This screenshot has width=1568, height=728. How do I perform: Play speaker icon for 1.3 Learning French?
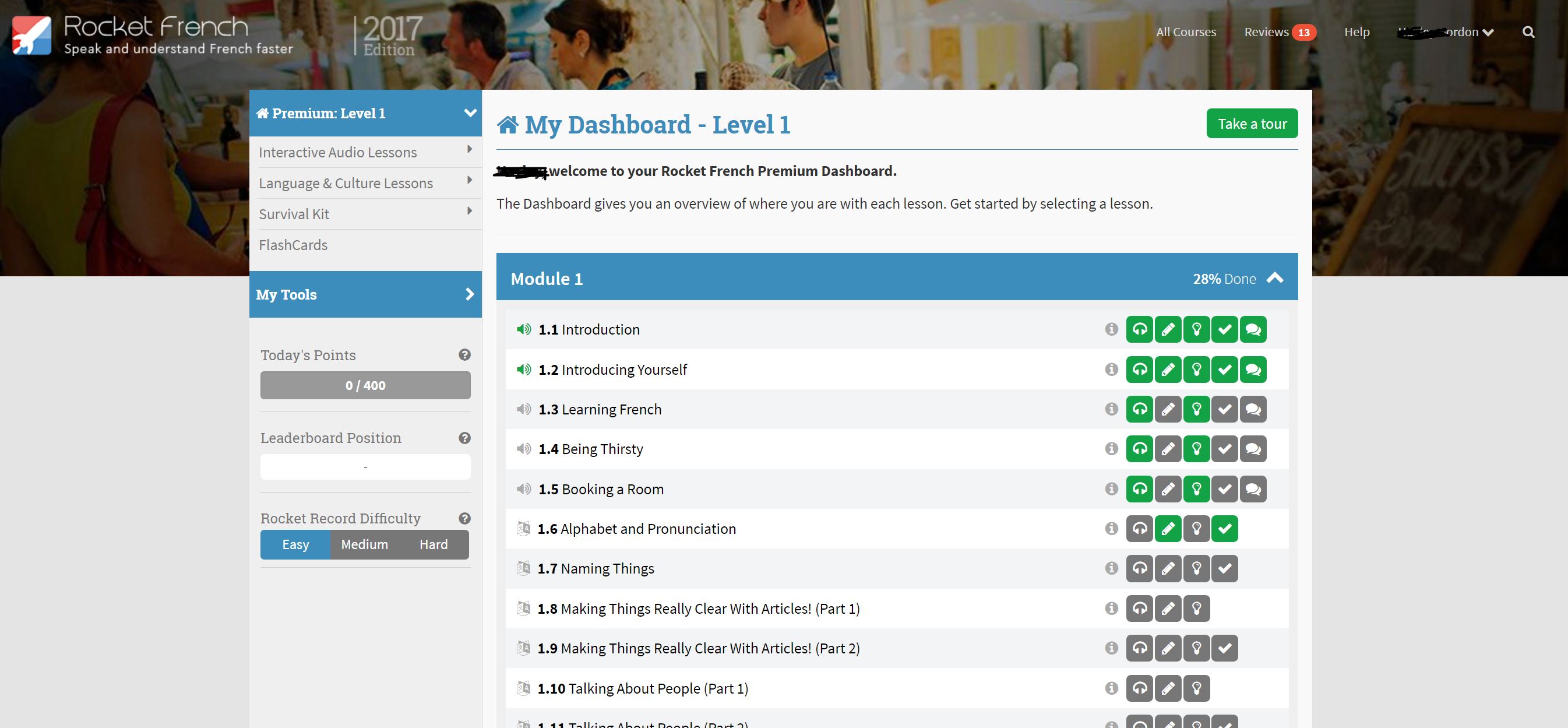click(523, 409)
